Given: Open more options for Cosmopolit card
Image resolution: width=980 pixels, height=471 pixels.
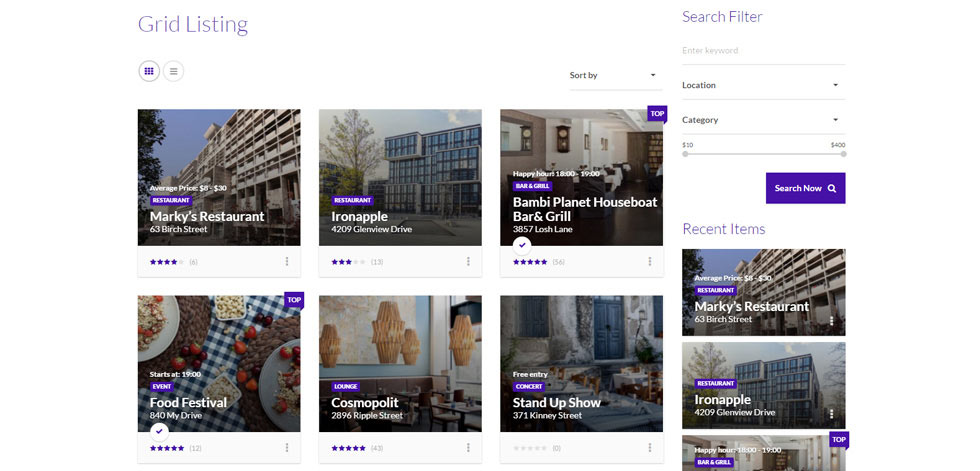Looking at the screenshot, I should coord(468,448).
